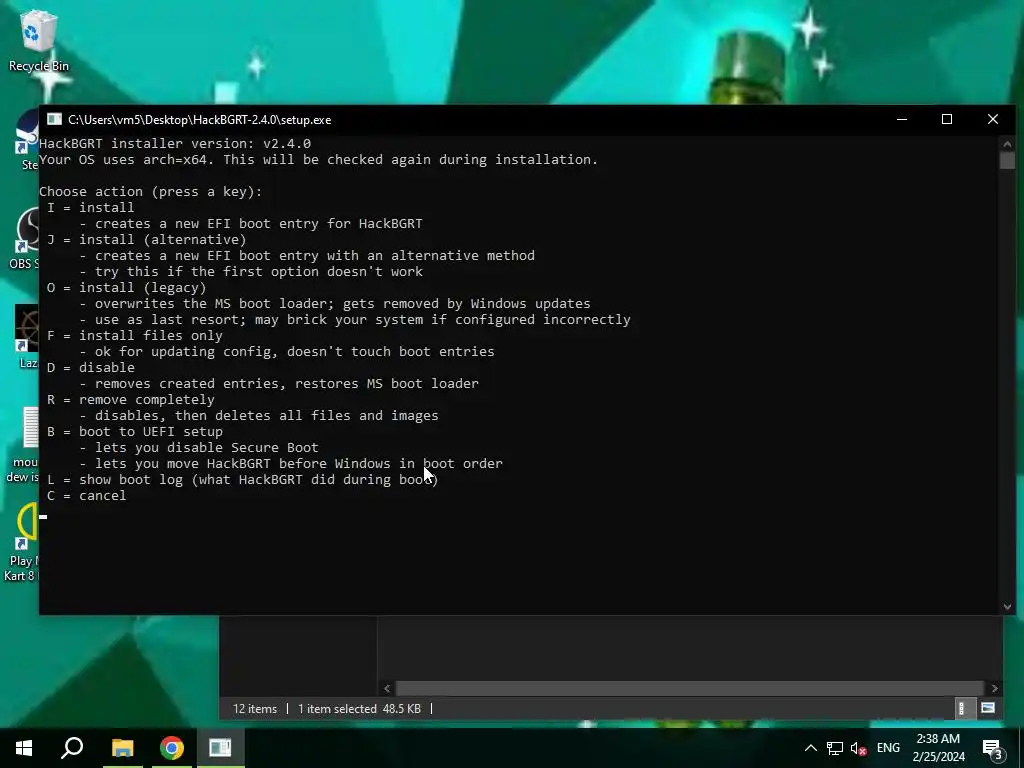This screenshot has height=768, width=1024.
Task: Switch Explorer to large icons view
Action: tap(988, 709)
